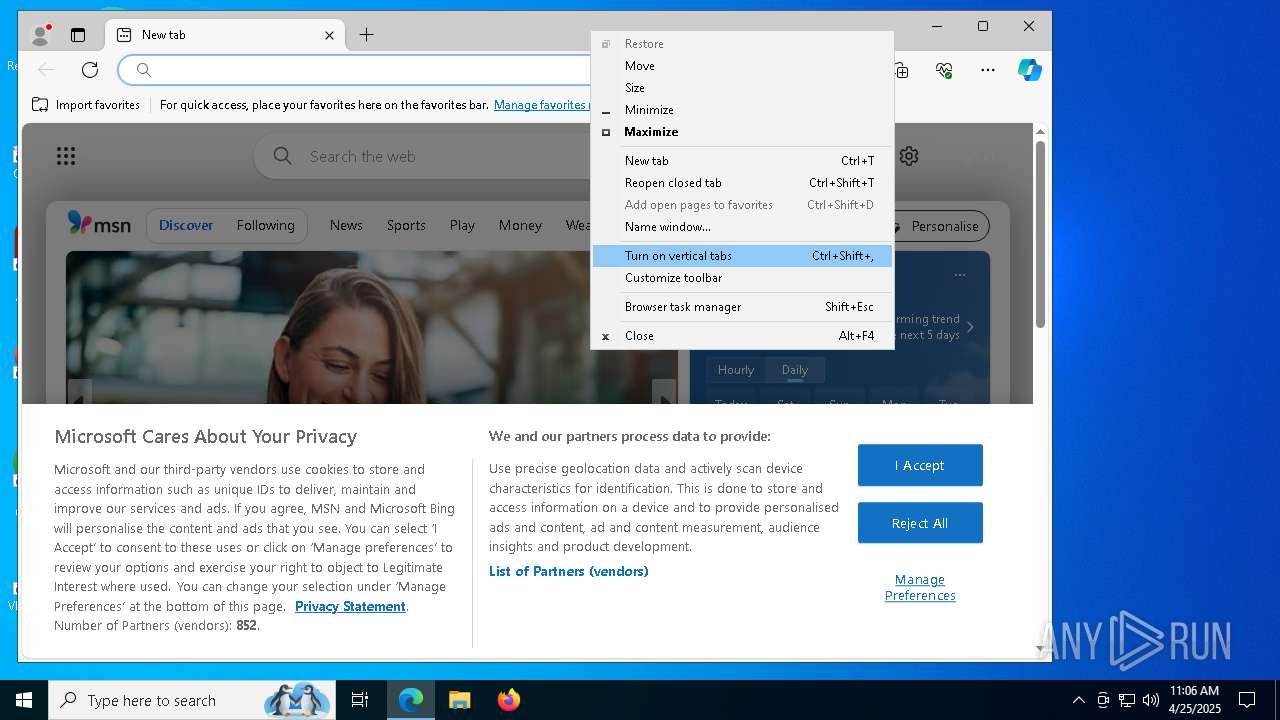
Task: Open the Money tab
Action: point(520,225)
